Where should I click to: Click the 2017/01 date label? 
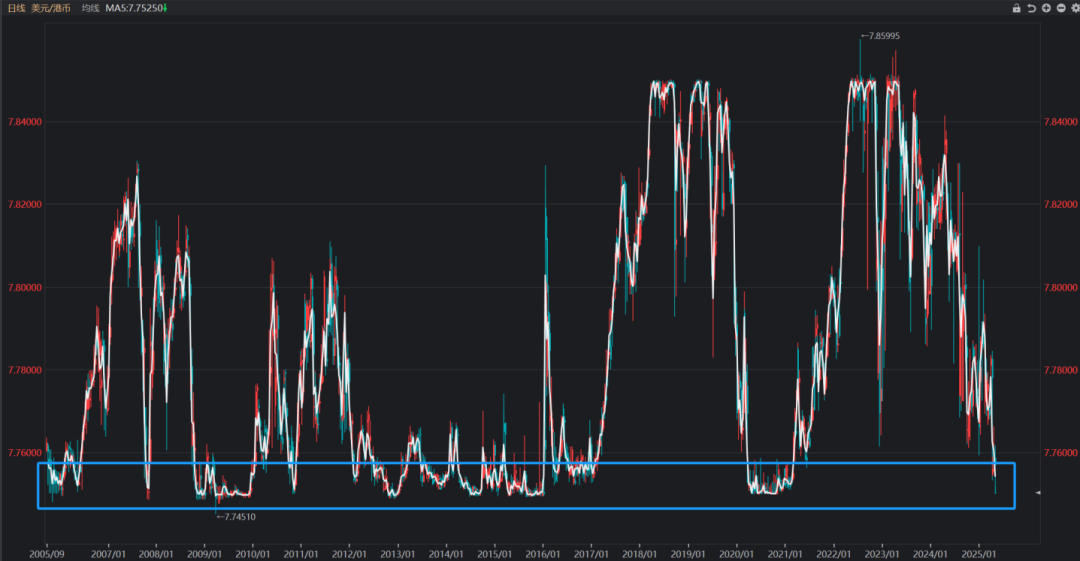pyautogui.click(x=591, y=554)
